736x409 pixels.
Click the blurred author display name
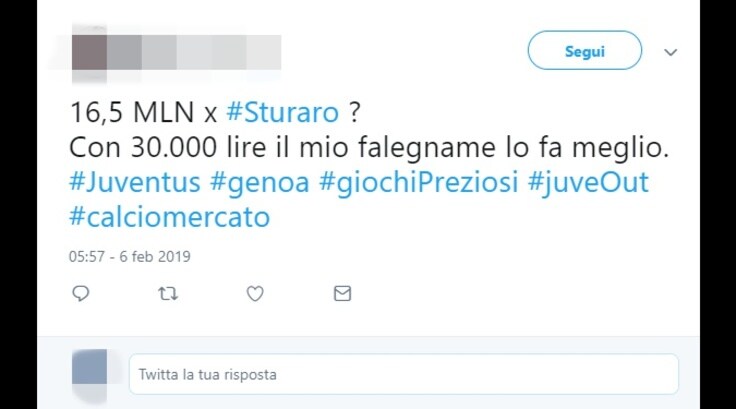click(x=194, y=52)
